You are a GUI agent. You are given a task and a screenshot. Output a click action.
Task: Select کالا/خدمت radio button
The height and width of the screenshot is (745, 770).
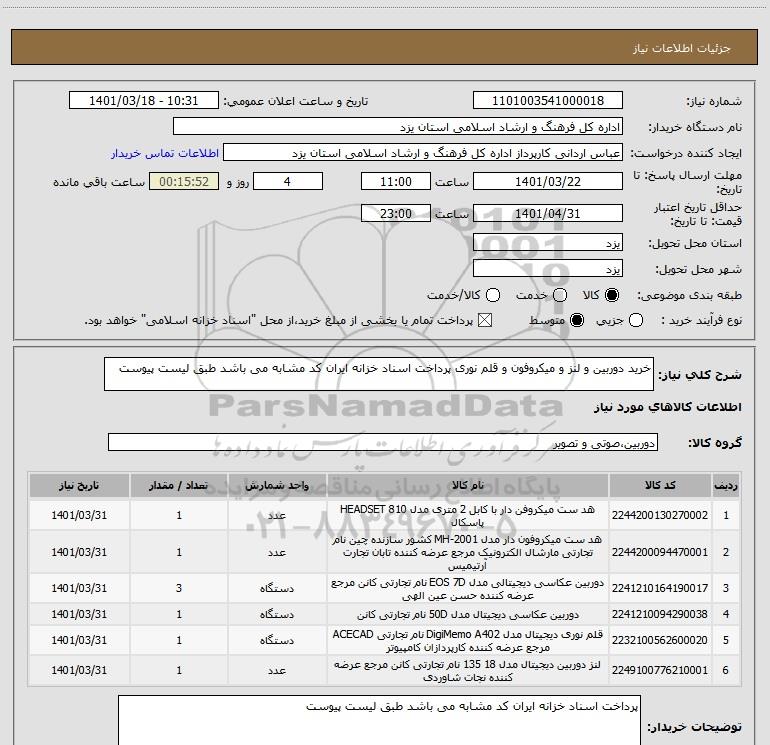point(493,295)
